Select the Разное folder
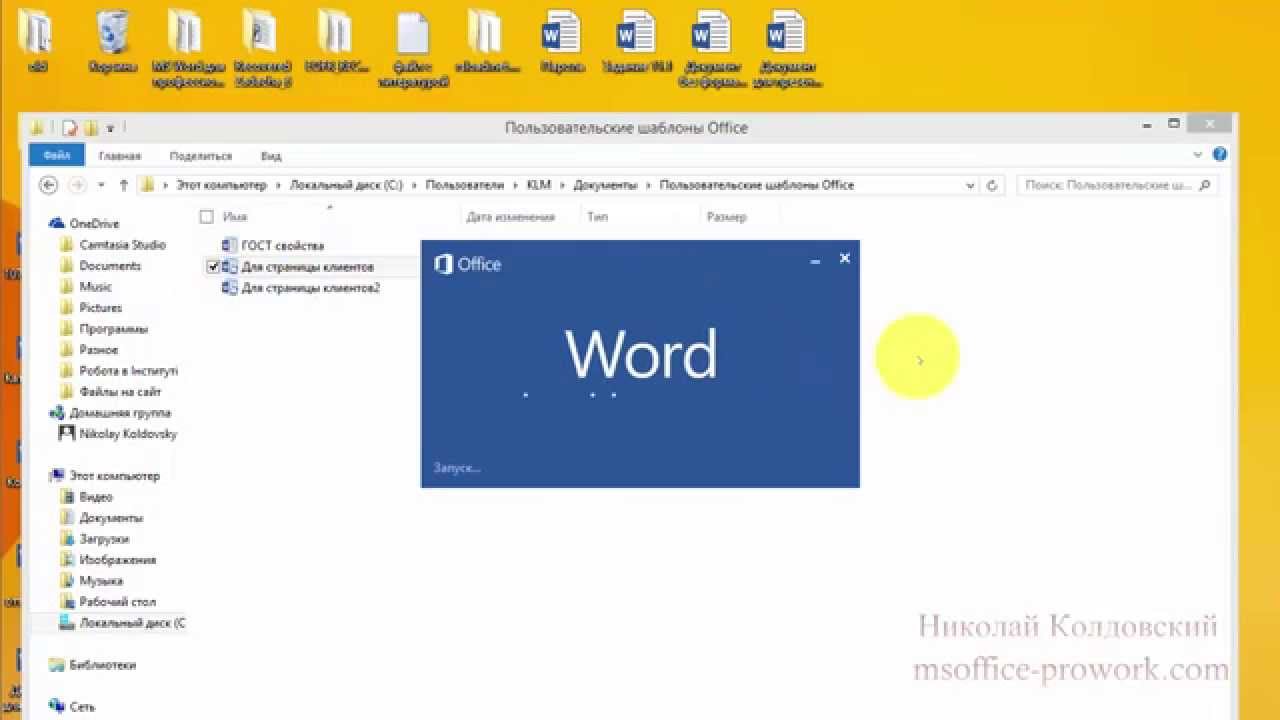 [x=99, y=350]
